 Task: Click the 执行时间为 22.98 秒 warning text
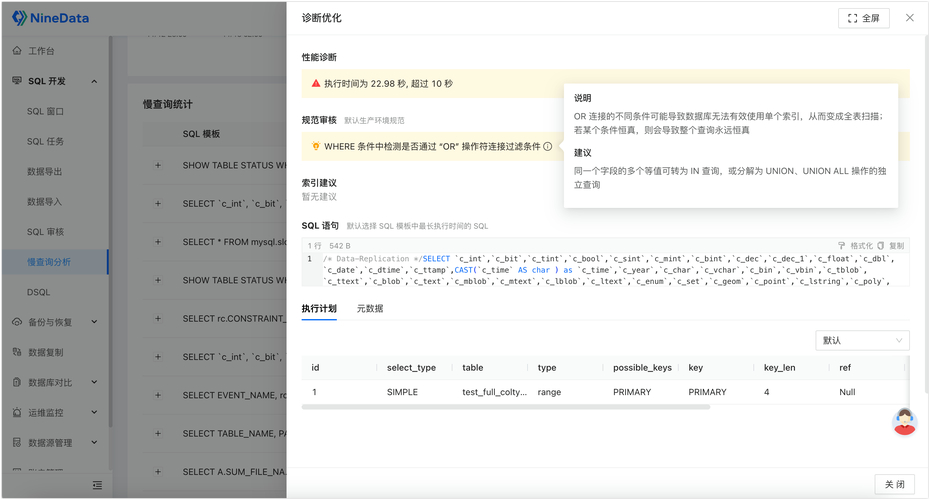click(388, 84)
